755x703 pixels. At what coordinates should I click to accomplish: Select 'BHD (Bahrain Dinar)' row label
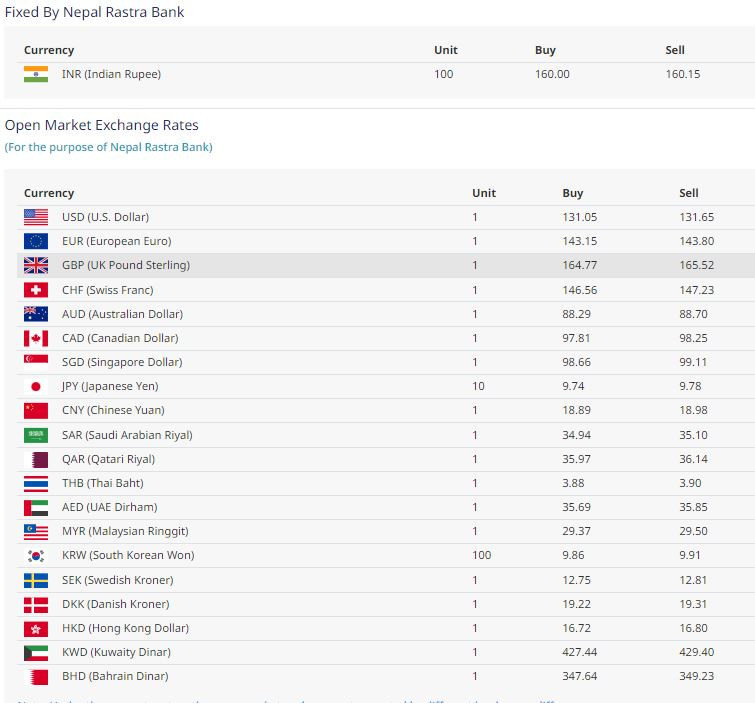click(x=115, y=677)
